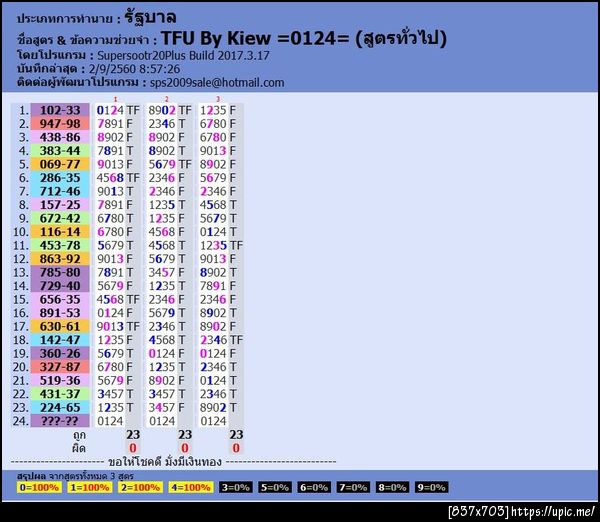Click the last saved date 2/9/2560 8:57:26
The image size is (600, 522).
134,69
